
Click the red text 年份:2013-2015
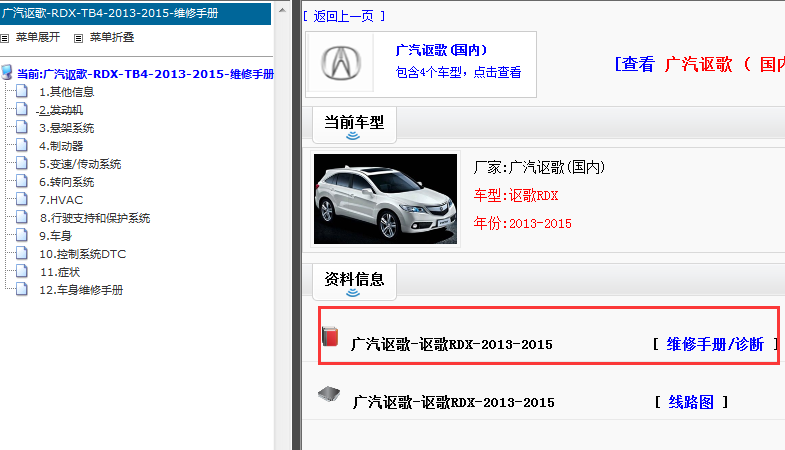click(523, 223)
